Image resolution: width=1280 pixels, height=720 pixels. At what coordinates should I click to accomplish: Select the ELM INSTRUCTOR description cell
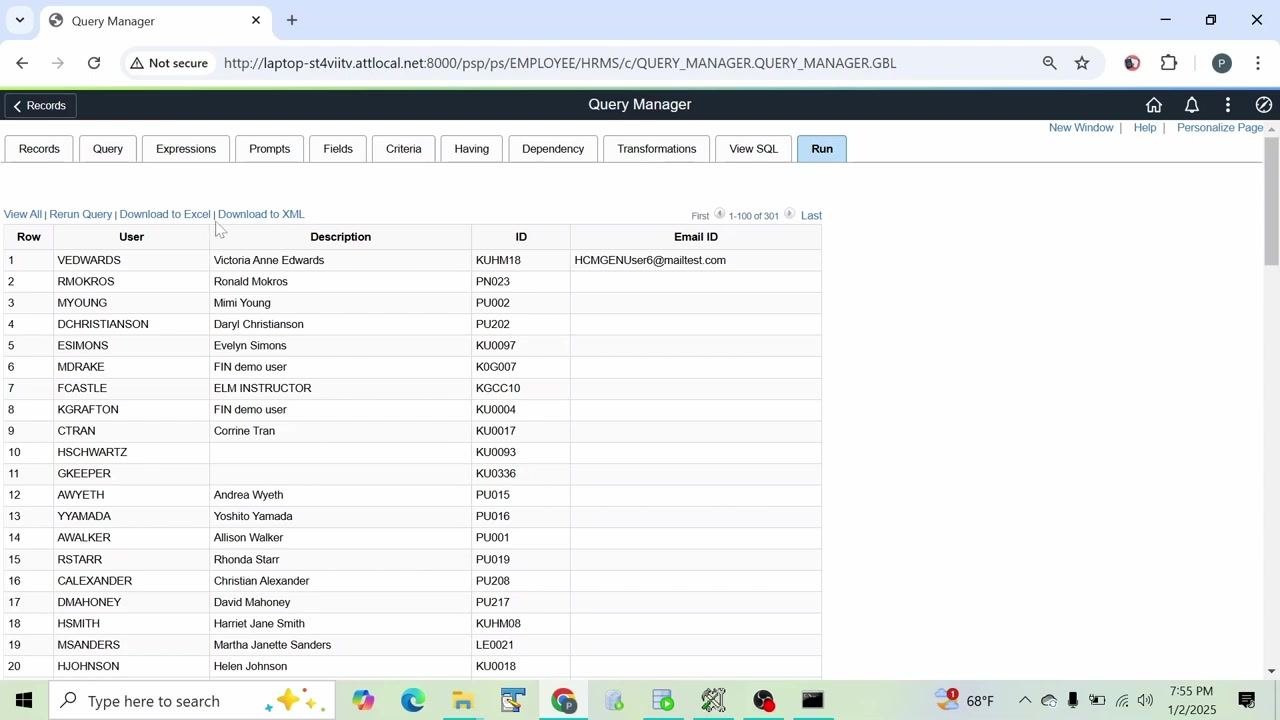click(340, 388)
